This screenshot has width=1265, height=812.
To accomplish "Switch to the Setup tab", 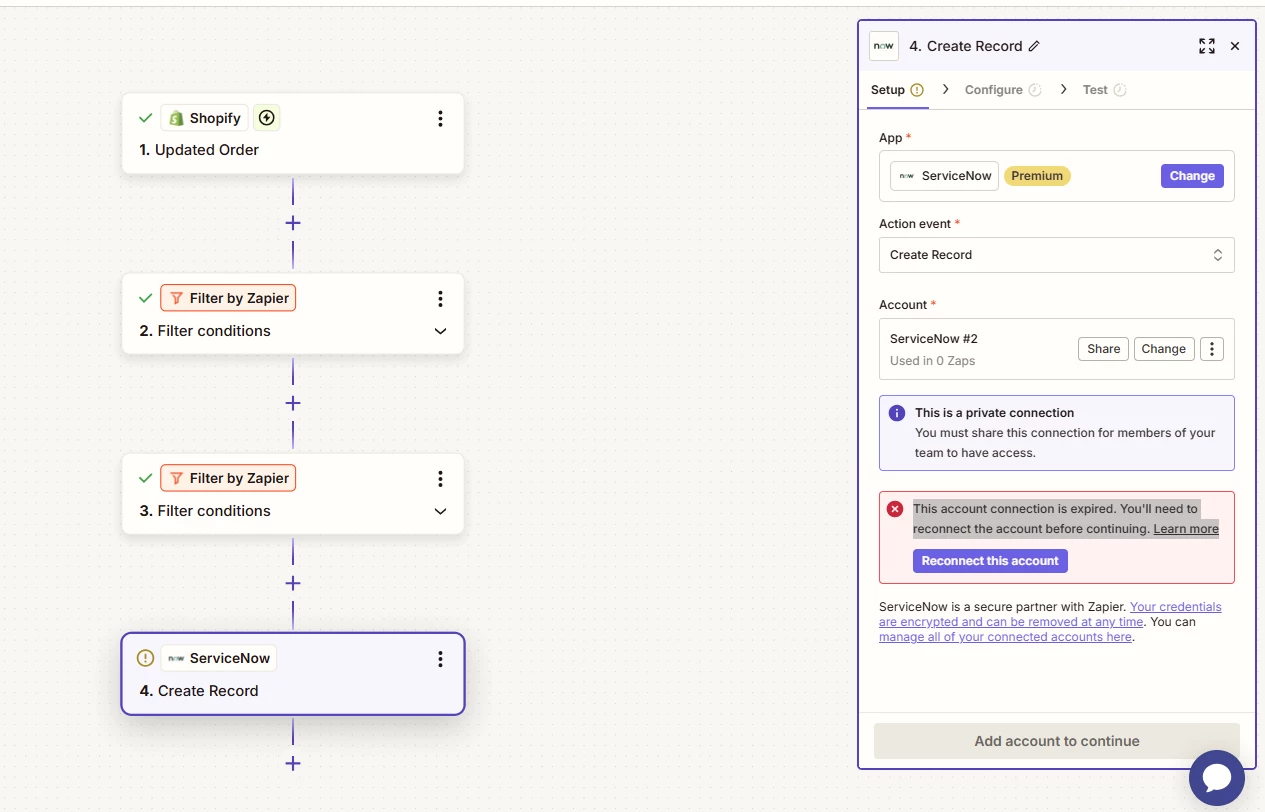I will coord(897,90).
